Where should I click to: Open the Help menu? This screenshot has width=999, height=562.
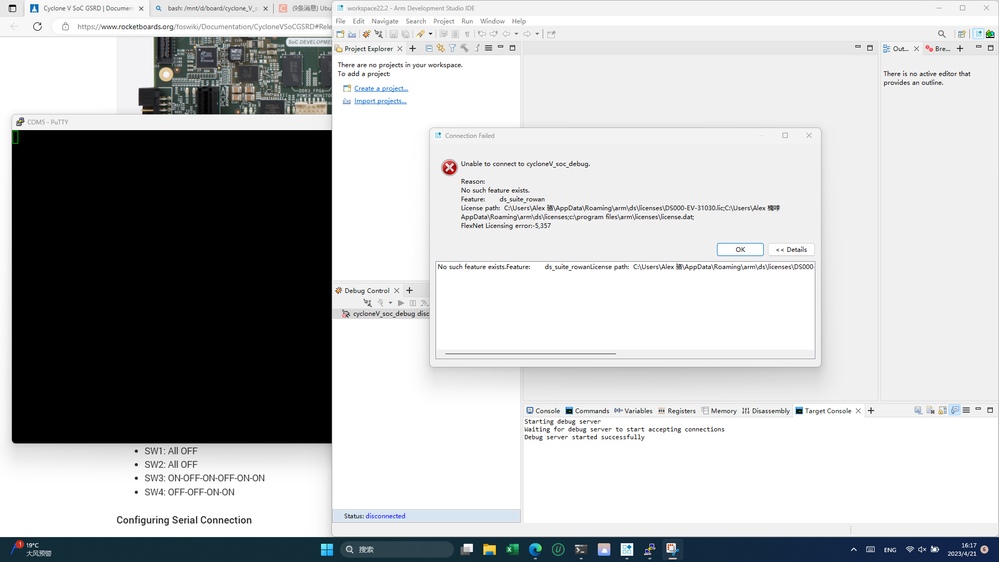click(519, 21)
